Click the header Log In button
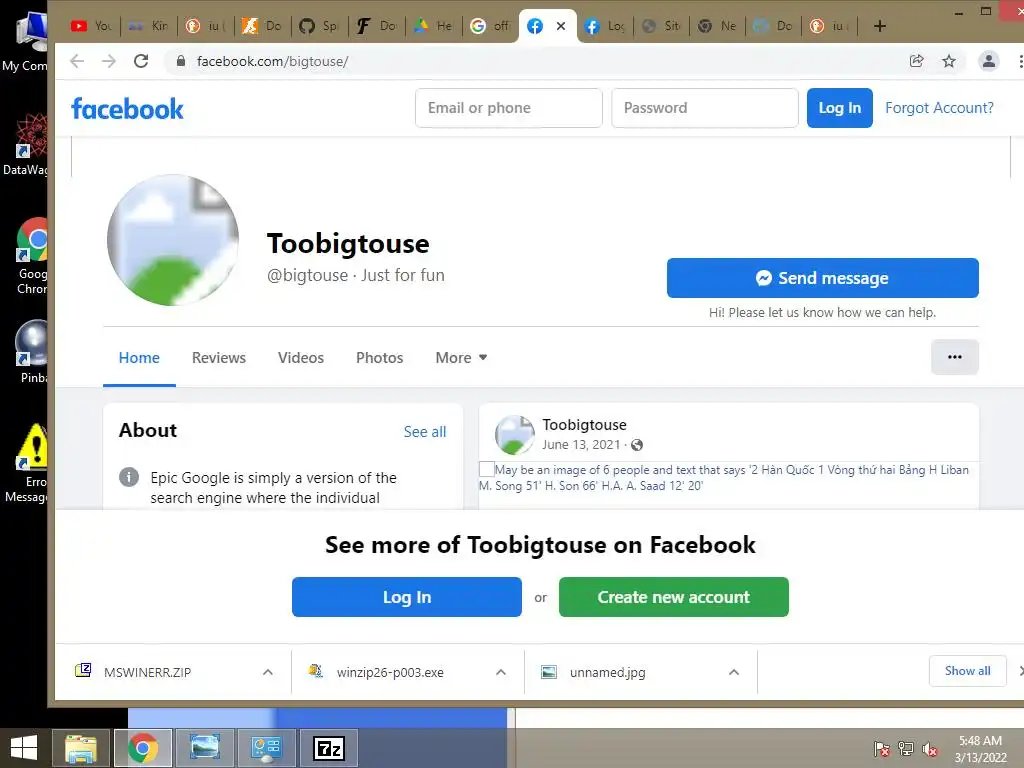This screenshot has width=1024, height=768. point(840,108)
